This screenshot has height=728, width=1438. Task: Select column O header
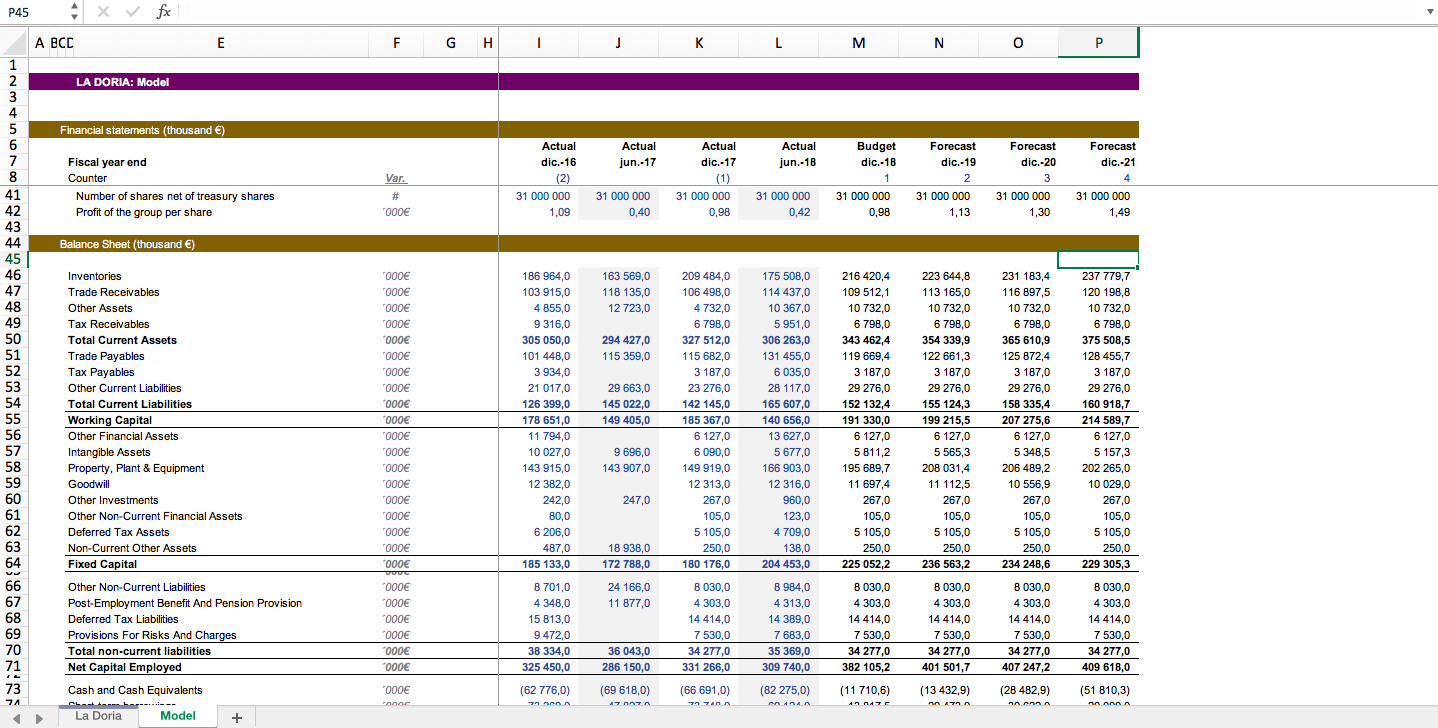click(x=1019, y=43)
